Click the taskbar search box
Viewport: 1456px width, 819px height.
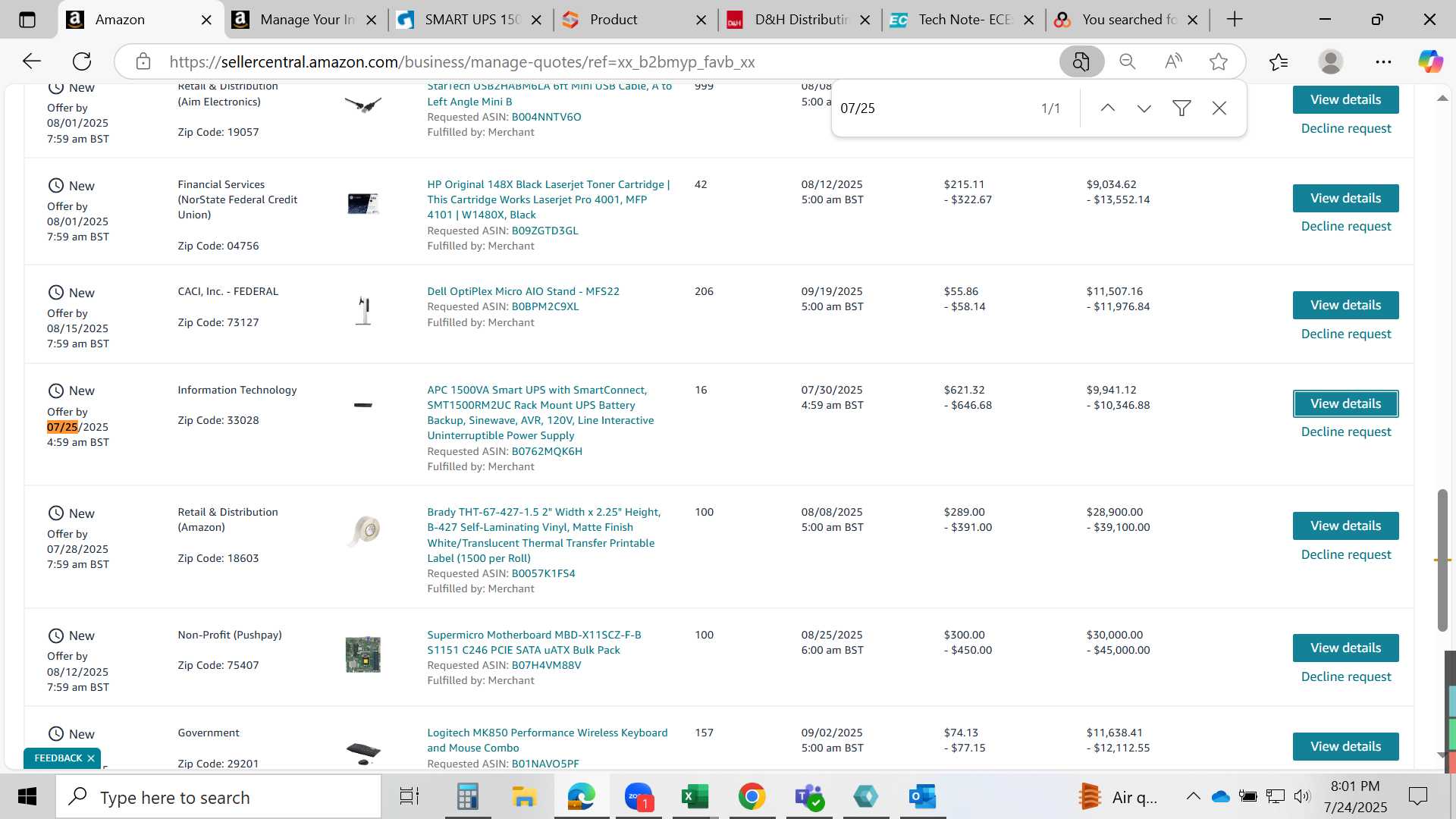pos(218,797)
